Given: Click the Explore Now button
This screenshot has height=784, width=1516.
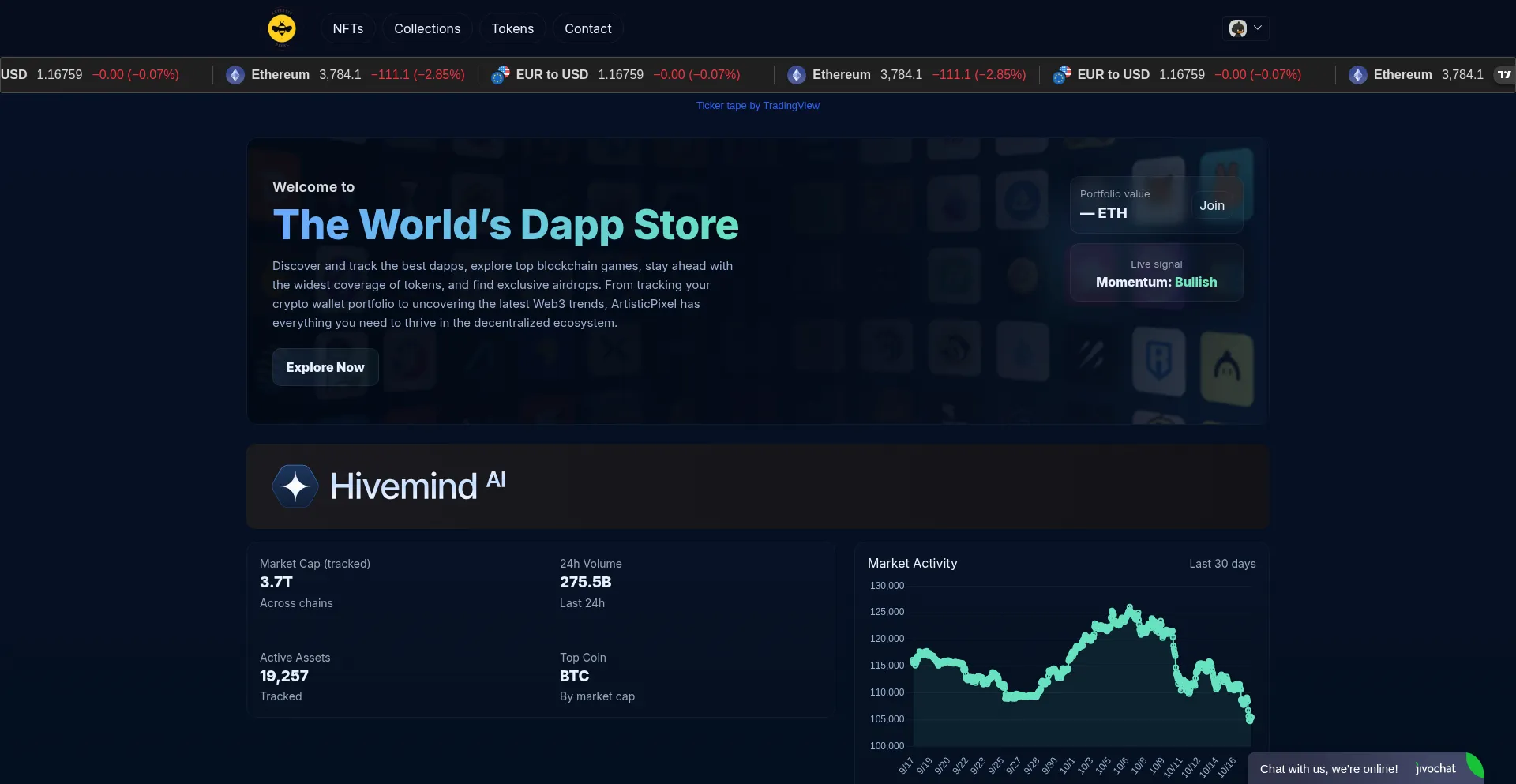Looking at the screenshot, I should click(325, 367).
